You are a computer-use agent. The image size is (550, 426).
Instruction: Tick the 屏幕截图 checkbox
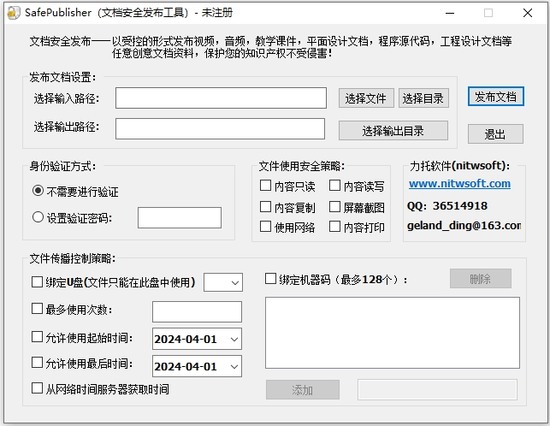coord(335,207)
